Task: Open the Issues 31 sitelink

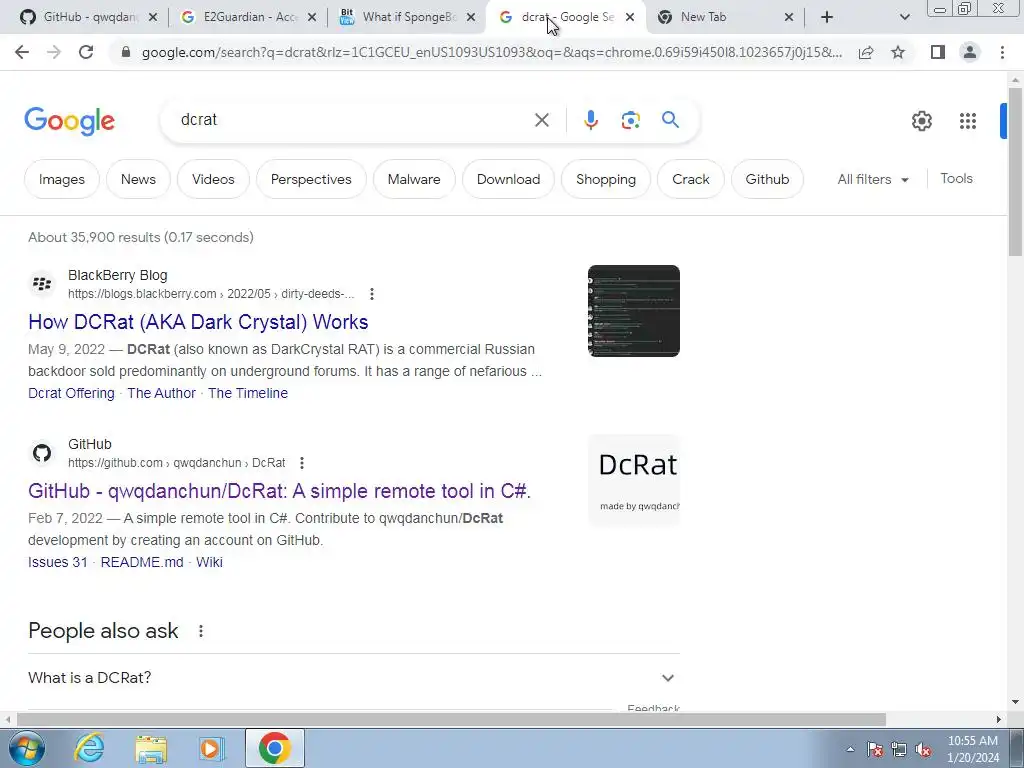Action: (x=57, y=562)
